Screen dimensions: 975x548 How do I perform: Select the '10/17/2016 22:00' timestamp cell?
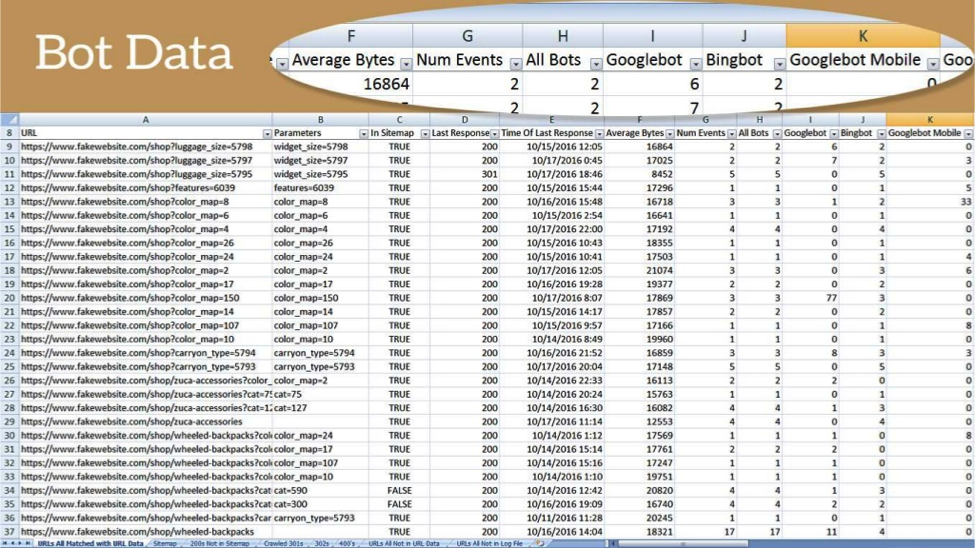[x=552, y=229]
